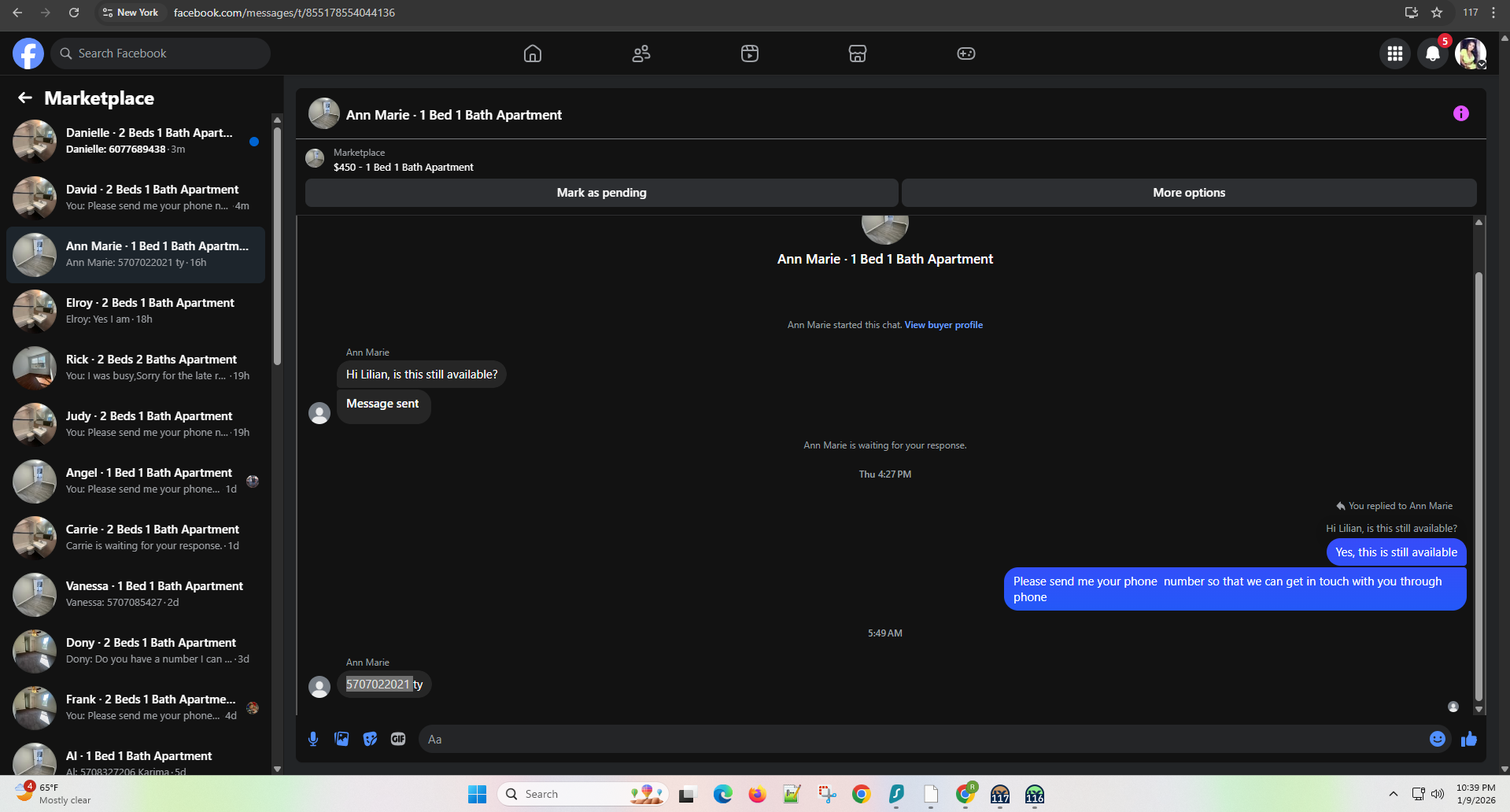Go back using Marketplace back arrow
The image size is (1510, 812).
[x=25, y=98]
